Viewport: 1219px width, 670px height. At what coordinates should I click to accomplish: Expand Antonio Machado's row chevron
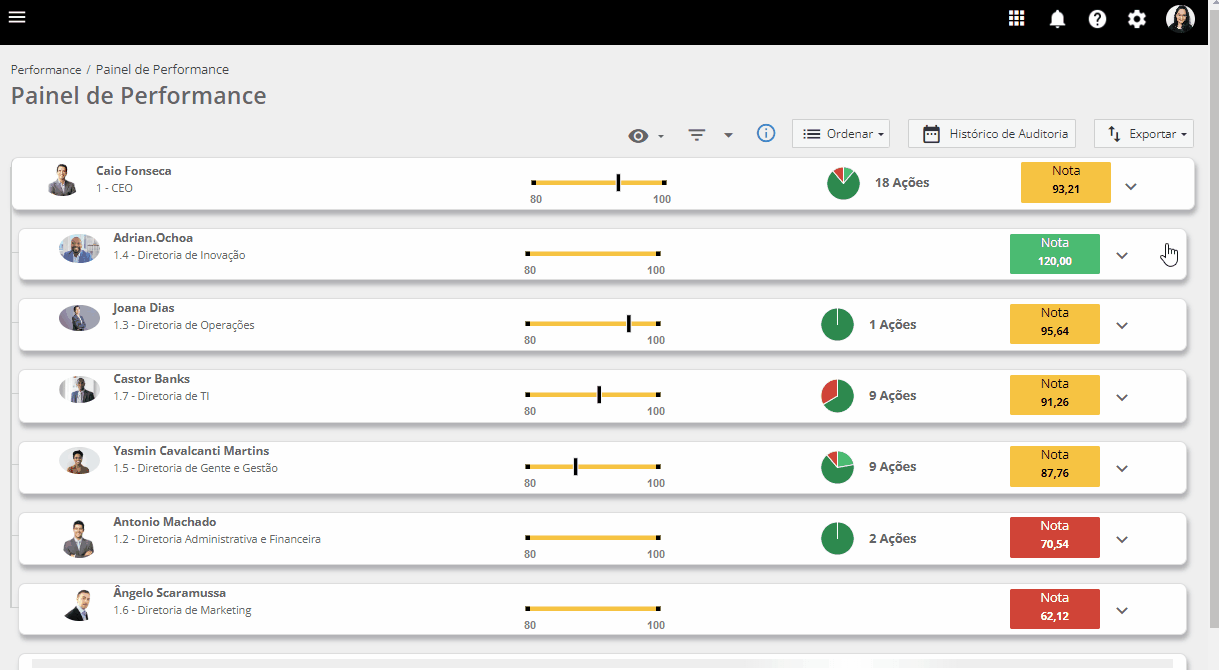(1122, 539)
